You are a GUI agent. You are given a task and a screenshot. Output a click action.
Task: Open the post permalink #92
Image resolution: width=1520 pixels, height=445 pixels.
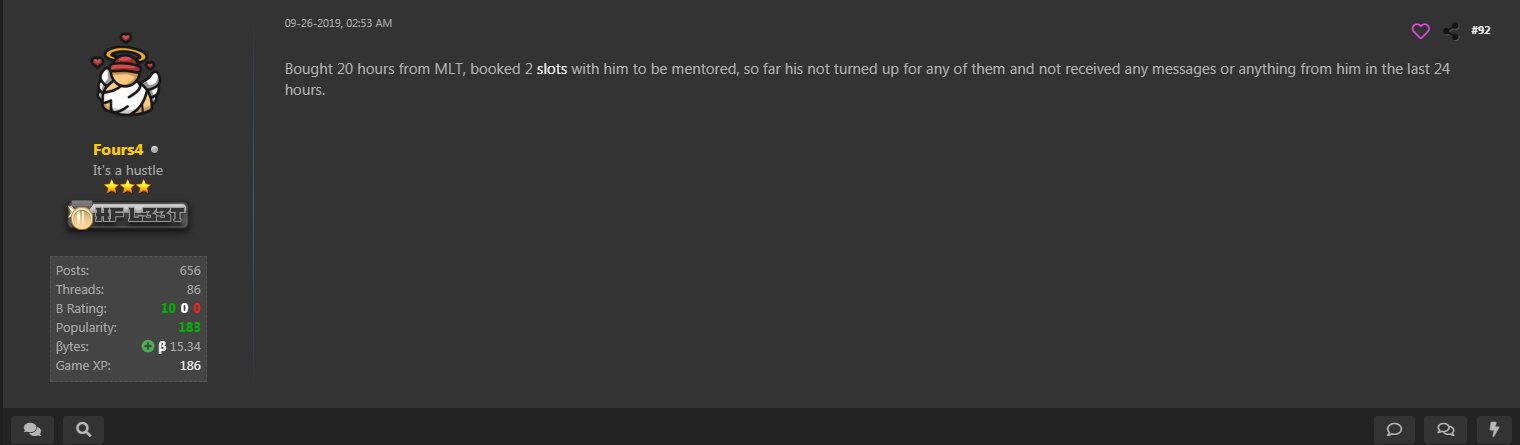pyautogui.click(x=1481, y=31)
